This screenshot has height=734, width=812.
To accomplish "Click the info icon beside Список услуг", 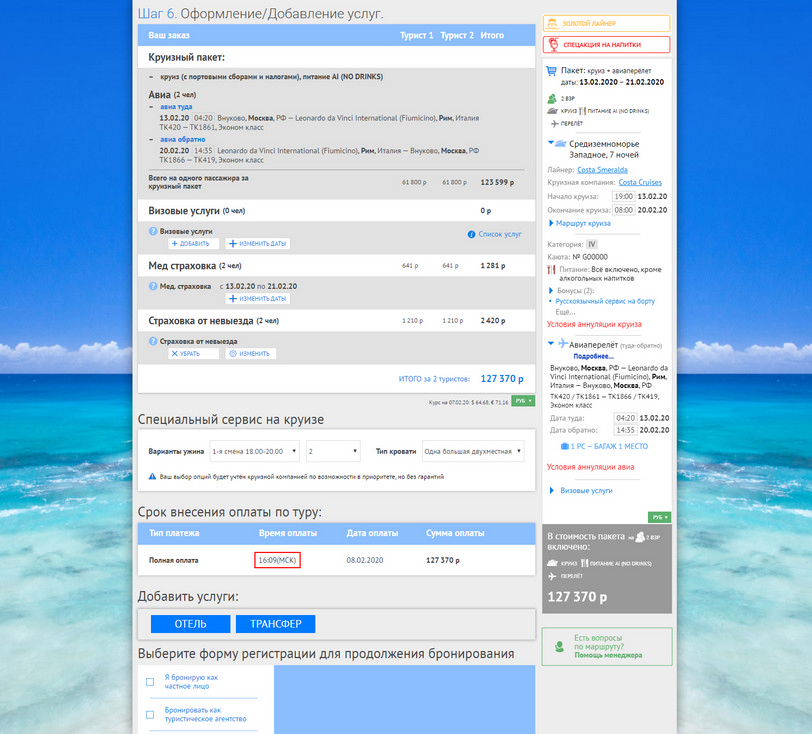I will coord(471,234).
